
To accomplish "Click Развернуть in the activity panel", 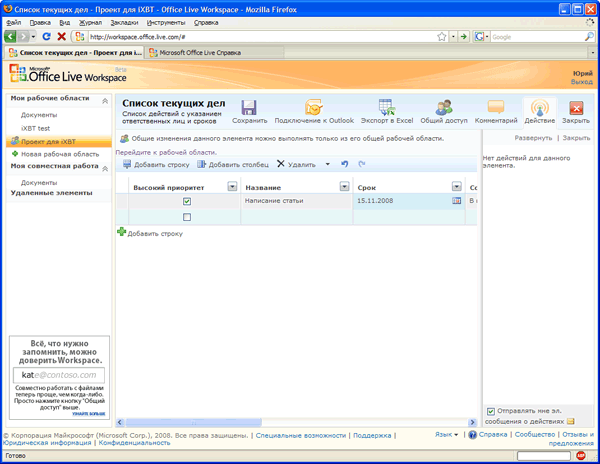I will point(533,138).
